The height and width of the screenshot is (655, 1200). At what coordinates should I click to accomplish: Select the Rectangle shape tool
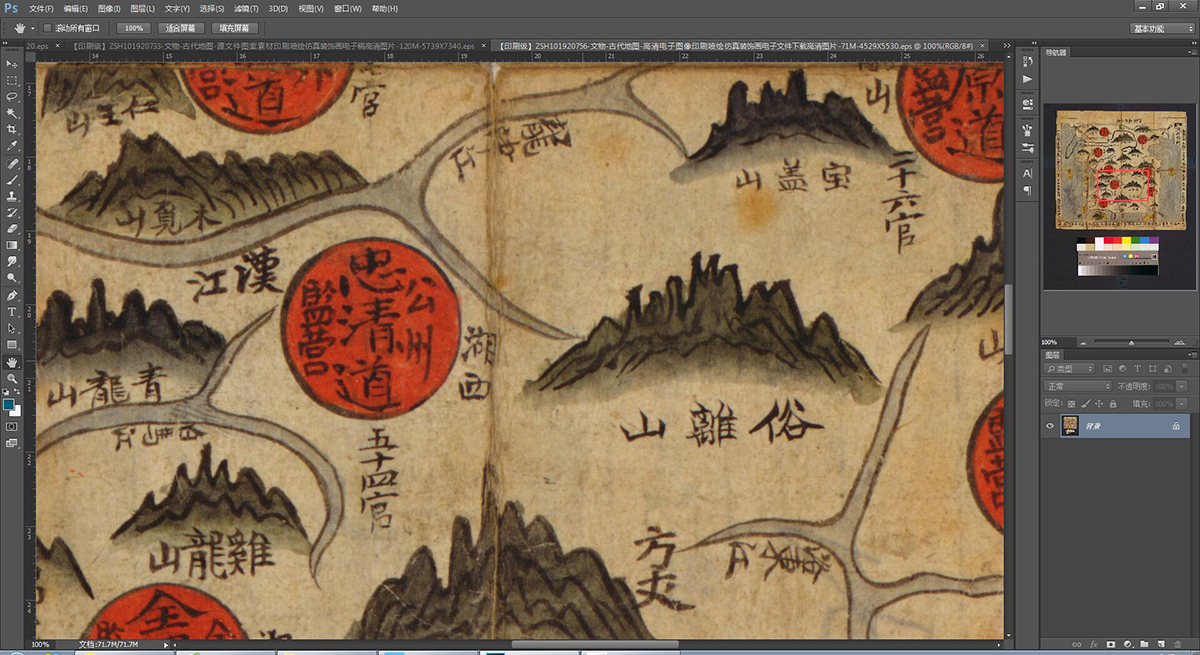12,345
